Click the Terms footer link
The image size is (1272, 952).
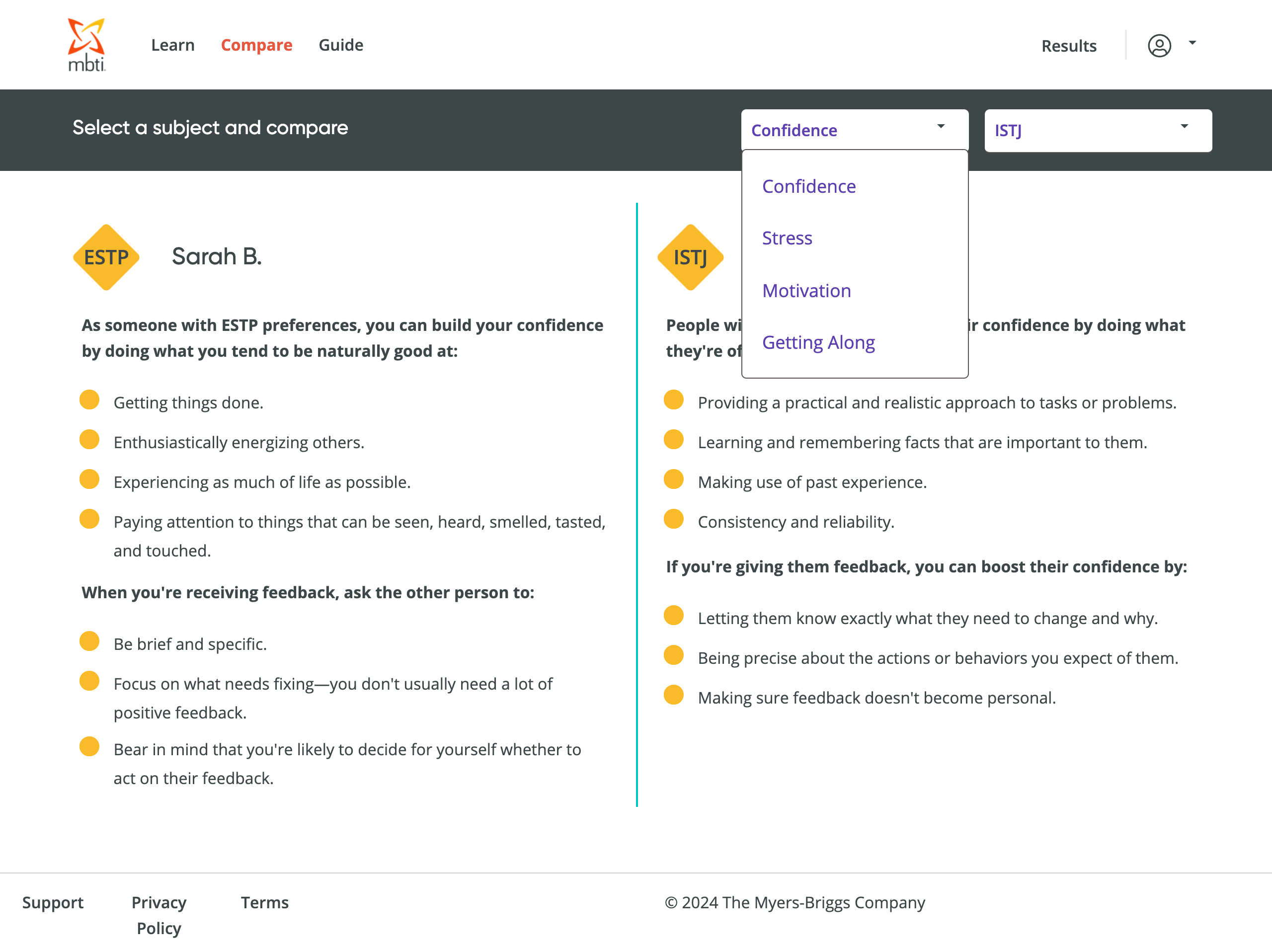click(x=264, y=902)
